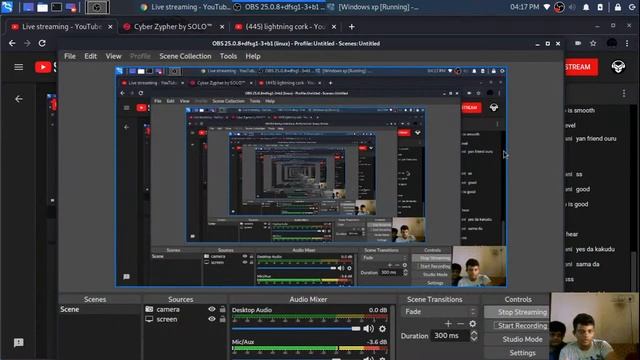The height and width of the screenshot is (360, 640).
Task: Open the YouTube account avatar
Action: (618, 67)
